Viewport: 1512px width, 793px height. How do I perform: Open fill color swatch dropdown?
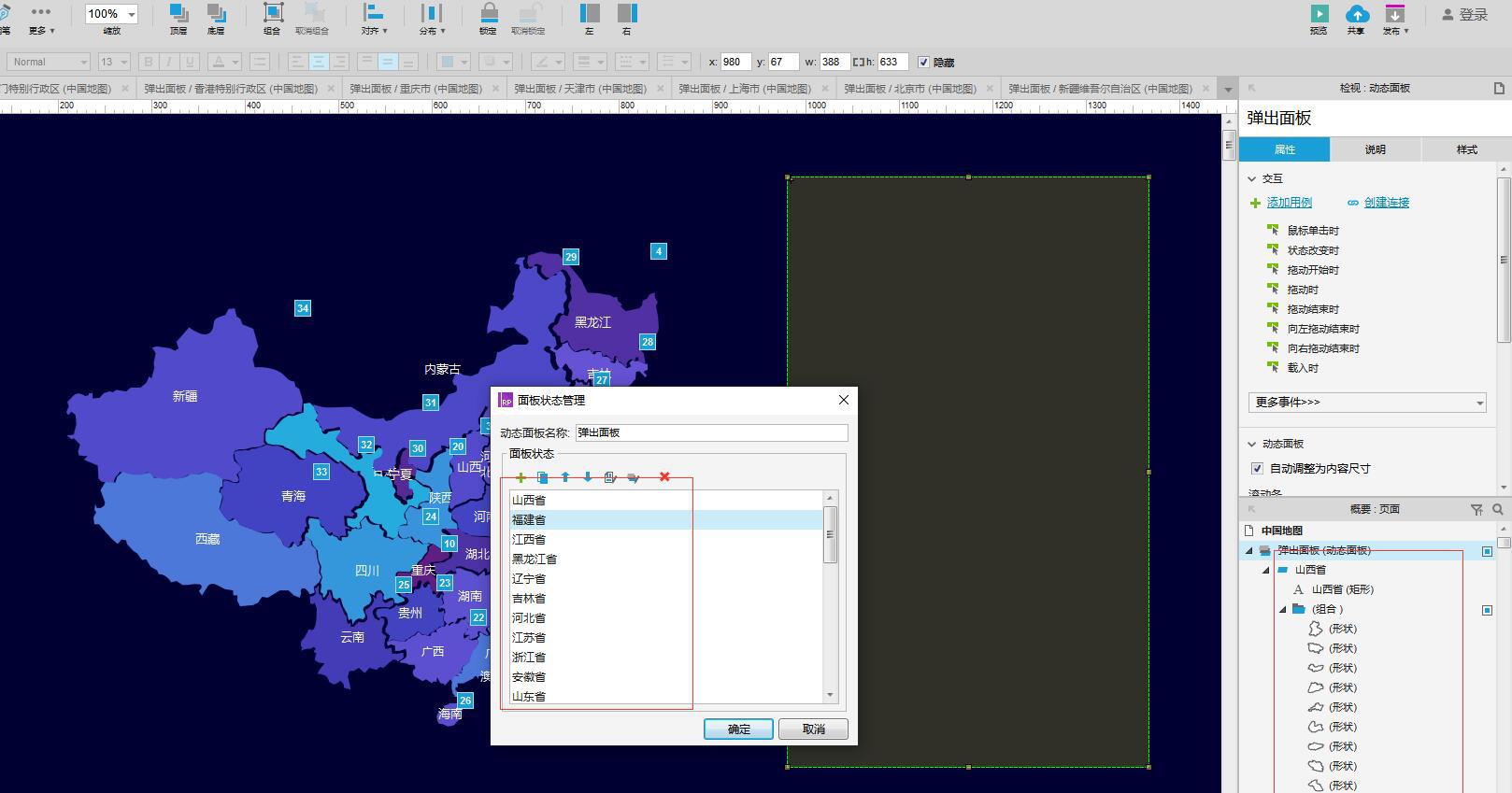coord(453,62)
